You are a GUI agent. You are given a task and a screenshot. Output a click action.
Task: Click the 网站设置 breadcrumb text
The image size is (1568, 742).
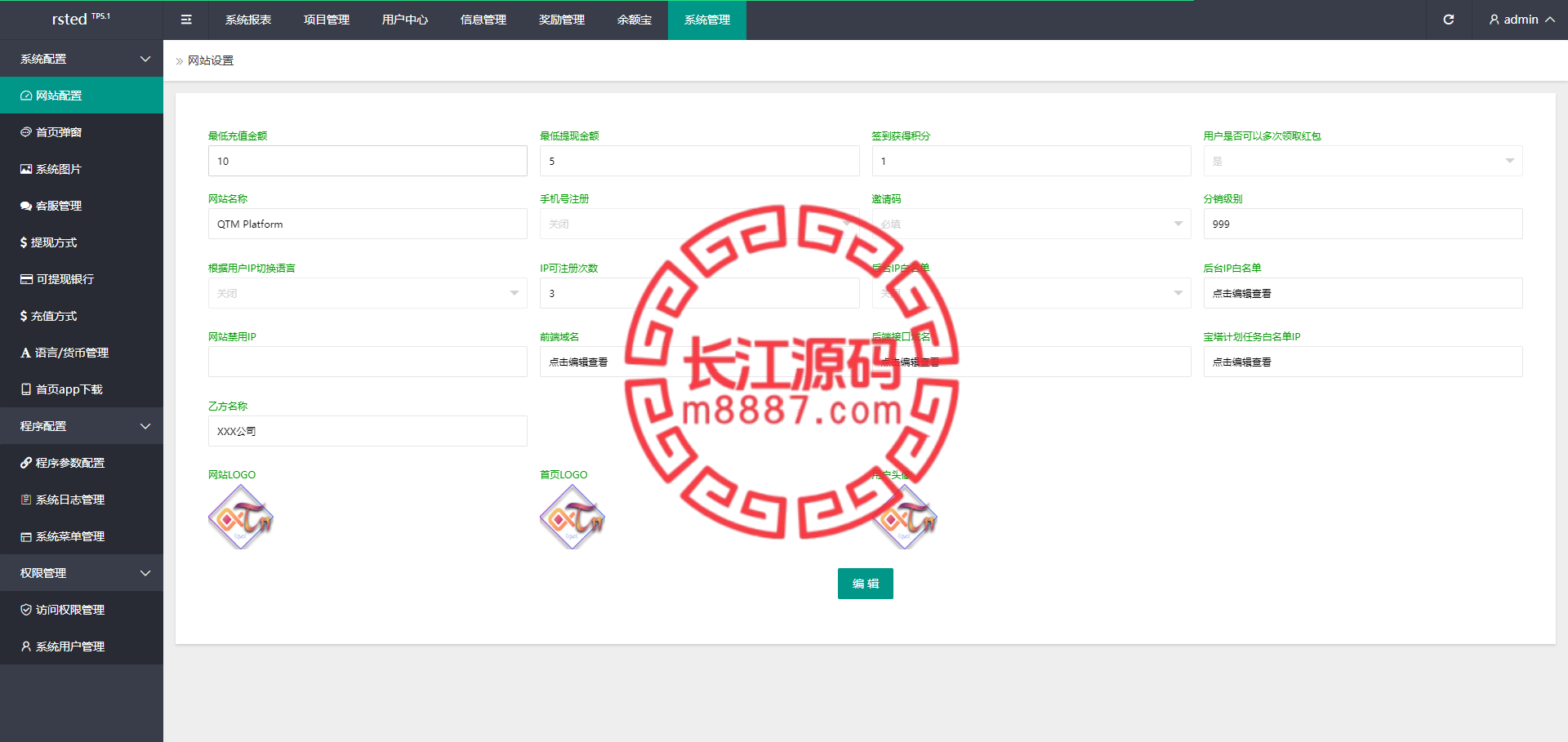(x=211, y=60)
